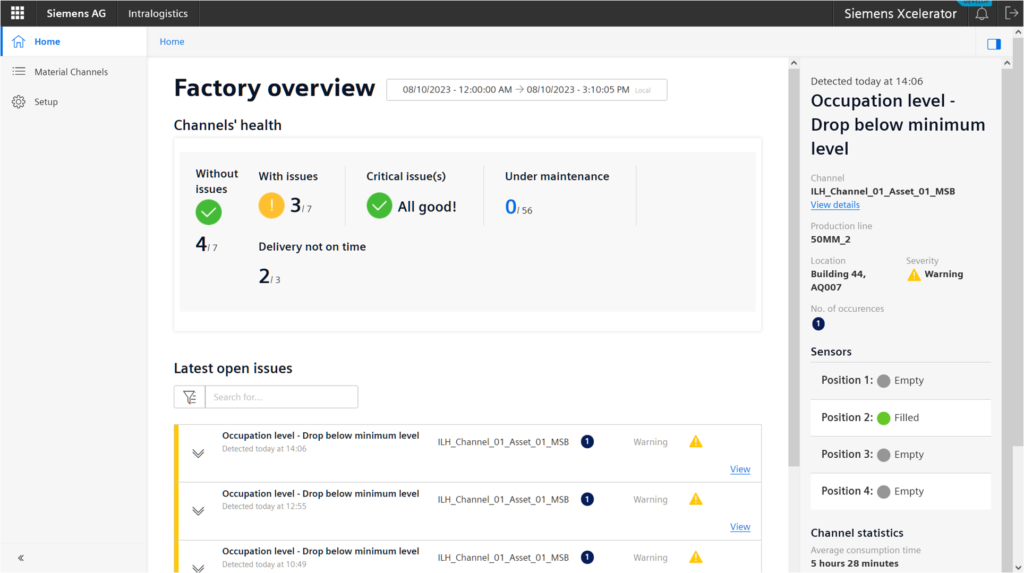Toggle the side panel icon
Image resolution: width=1024 pixels, height=573 pixels.
tap(994, 44)
